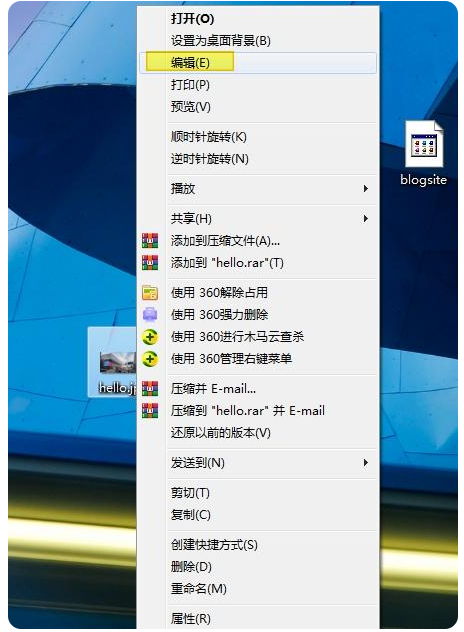Choose 复制(C) menu entry
464x632 pixels.
pos(258,515)
